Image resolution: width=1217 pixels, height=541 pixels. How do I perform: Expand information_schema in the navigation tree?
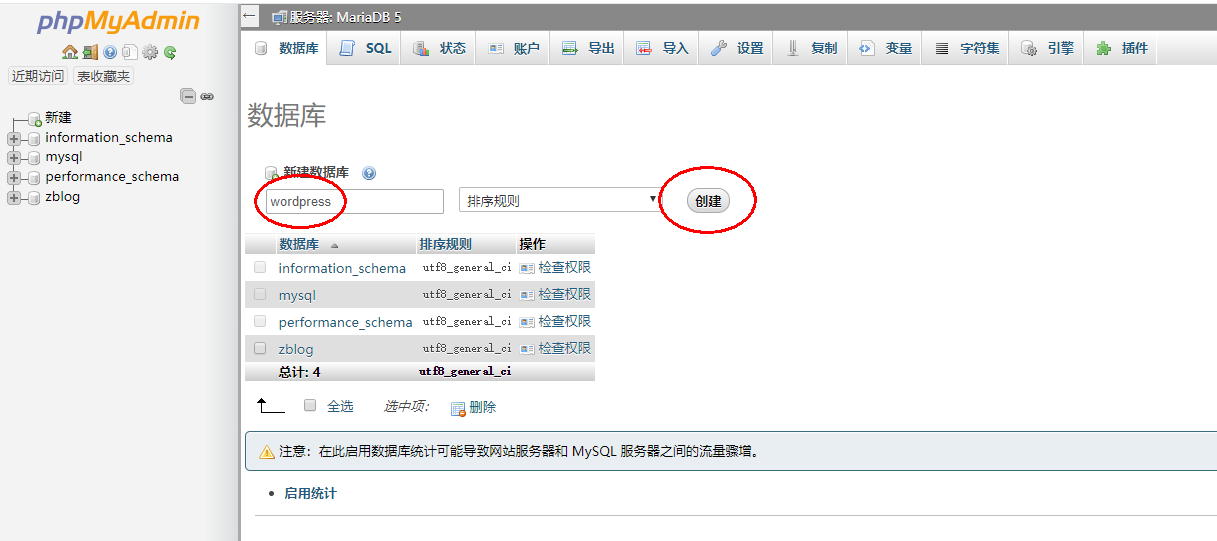tap(14, 139)
